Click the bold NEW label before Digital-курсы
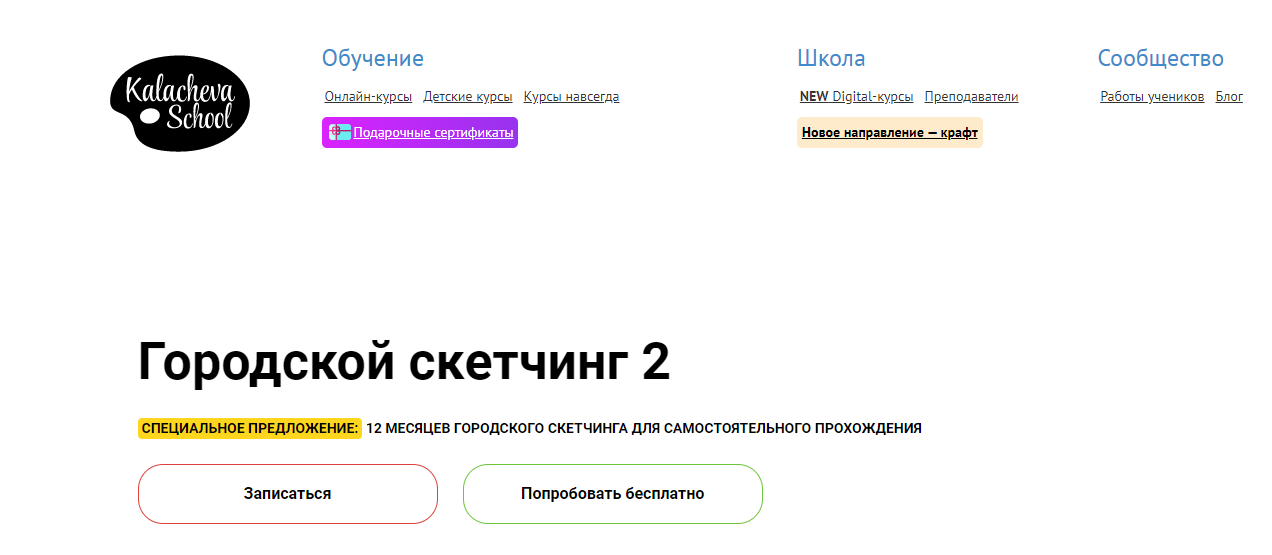Viewport: 1272px width, 555px height. point(814,97)
